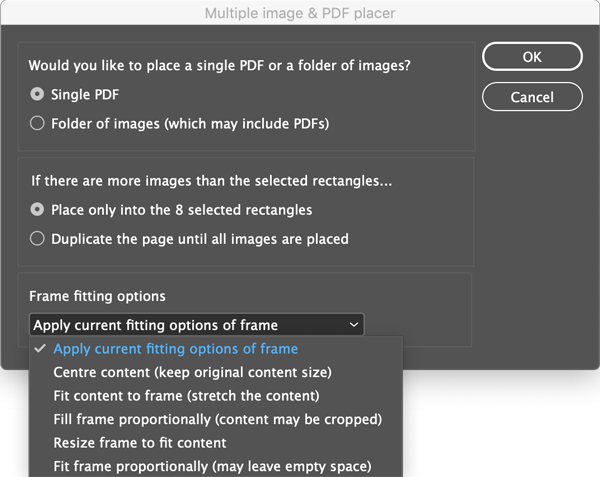Click the single PDF or folder question text
Viewport: 600px width, 477px height.
220,66
